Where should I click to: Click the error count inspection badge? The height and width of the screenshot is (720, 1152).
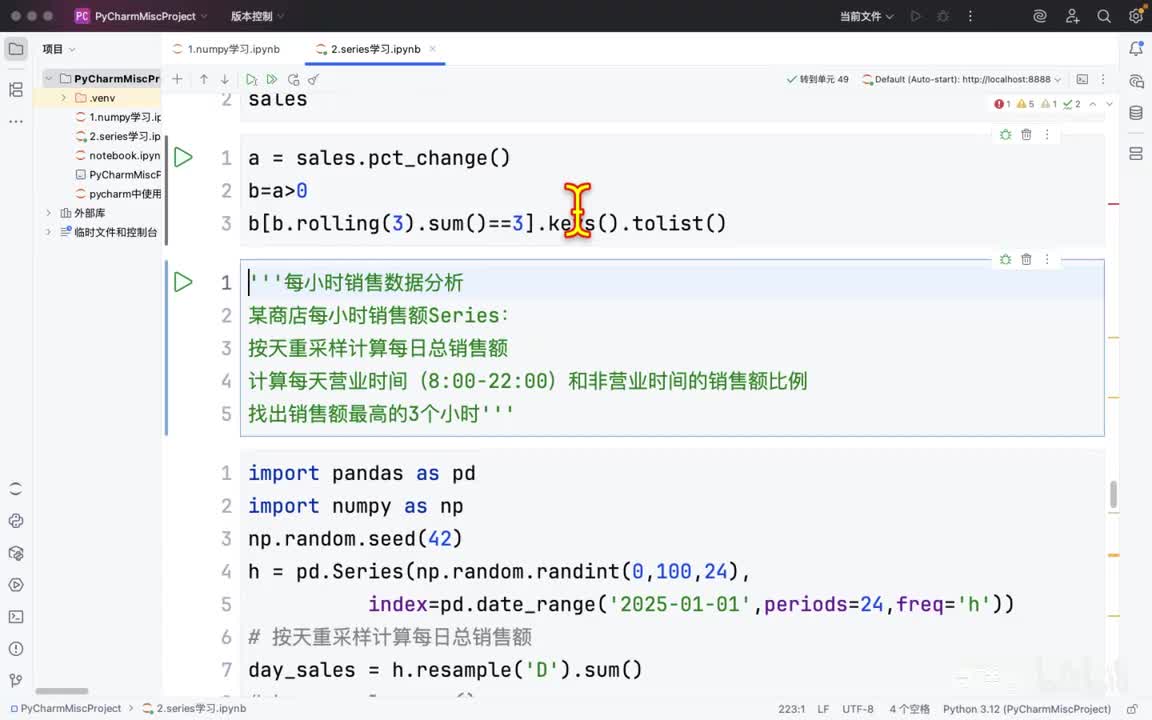click(x=1003, y=104)
